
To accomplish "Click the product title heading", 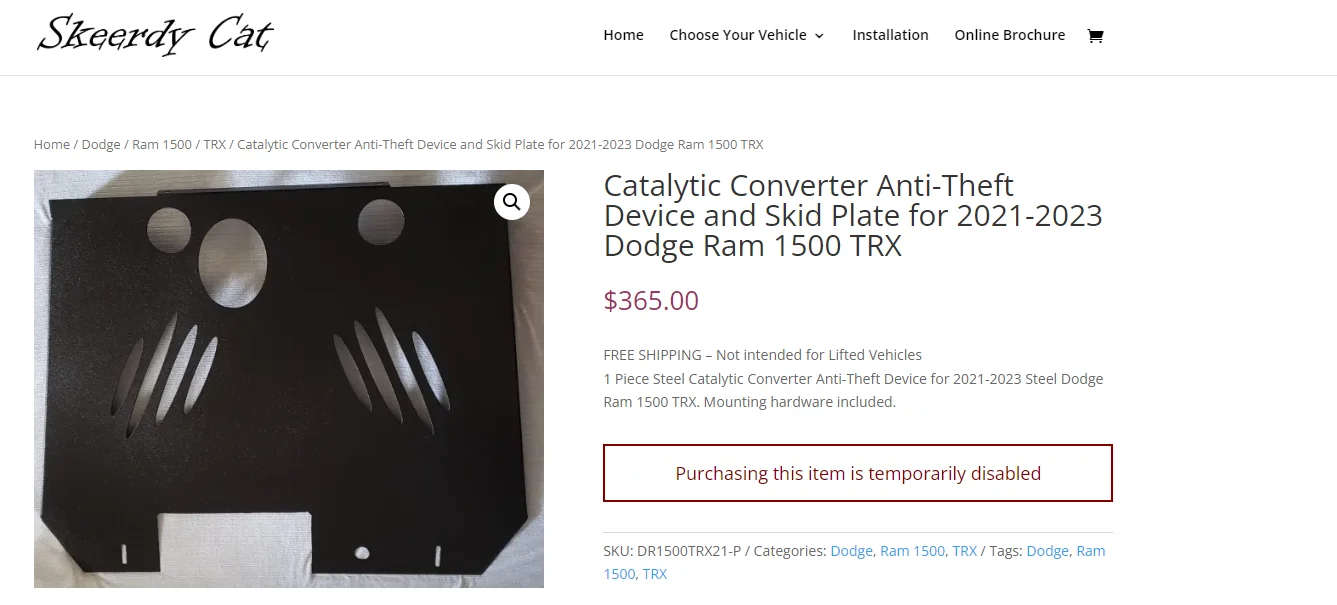I will [852, 215].
